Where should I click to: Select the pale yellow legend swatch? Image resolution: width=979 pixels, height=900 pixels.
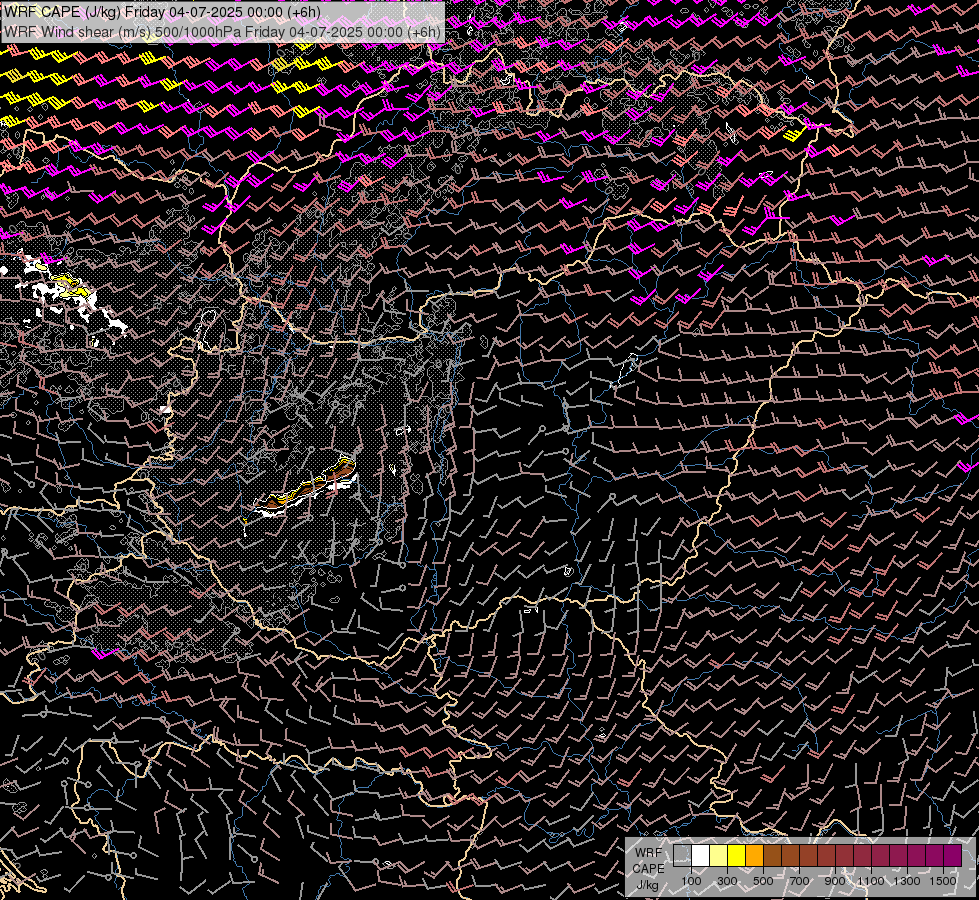pyautogui.click(x=718, y=855)
